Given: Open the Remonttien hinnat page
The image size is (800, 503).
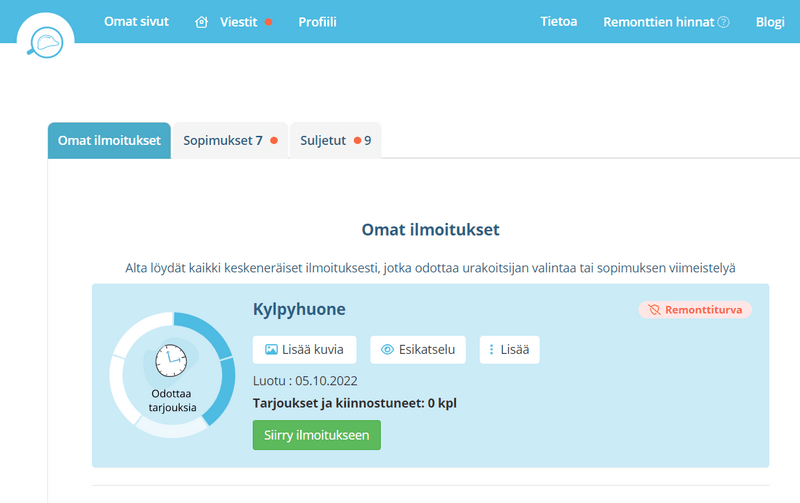Looking at the screenshot, I should (659, 22).
